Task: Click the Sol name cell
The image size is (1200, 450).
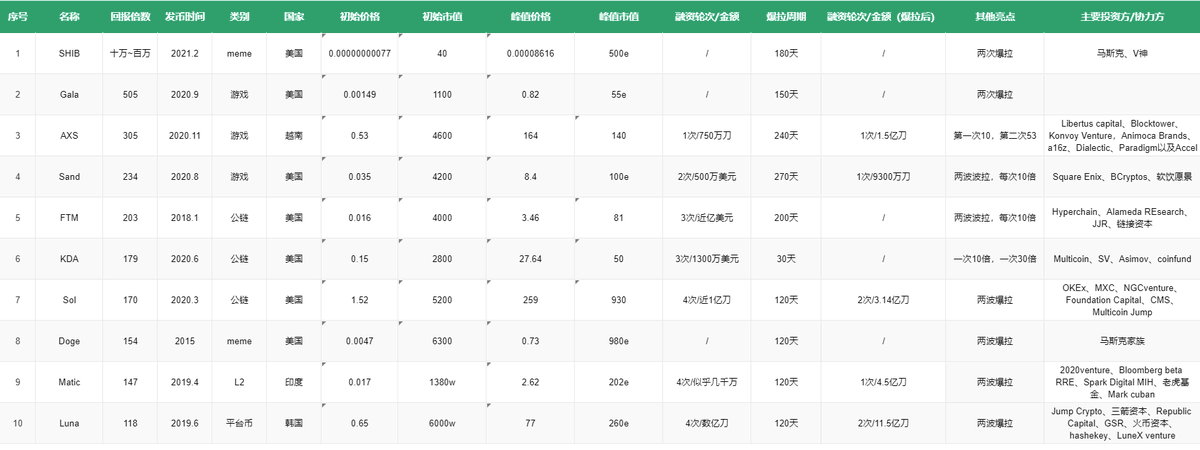Action: click(68, 299)
